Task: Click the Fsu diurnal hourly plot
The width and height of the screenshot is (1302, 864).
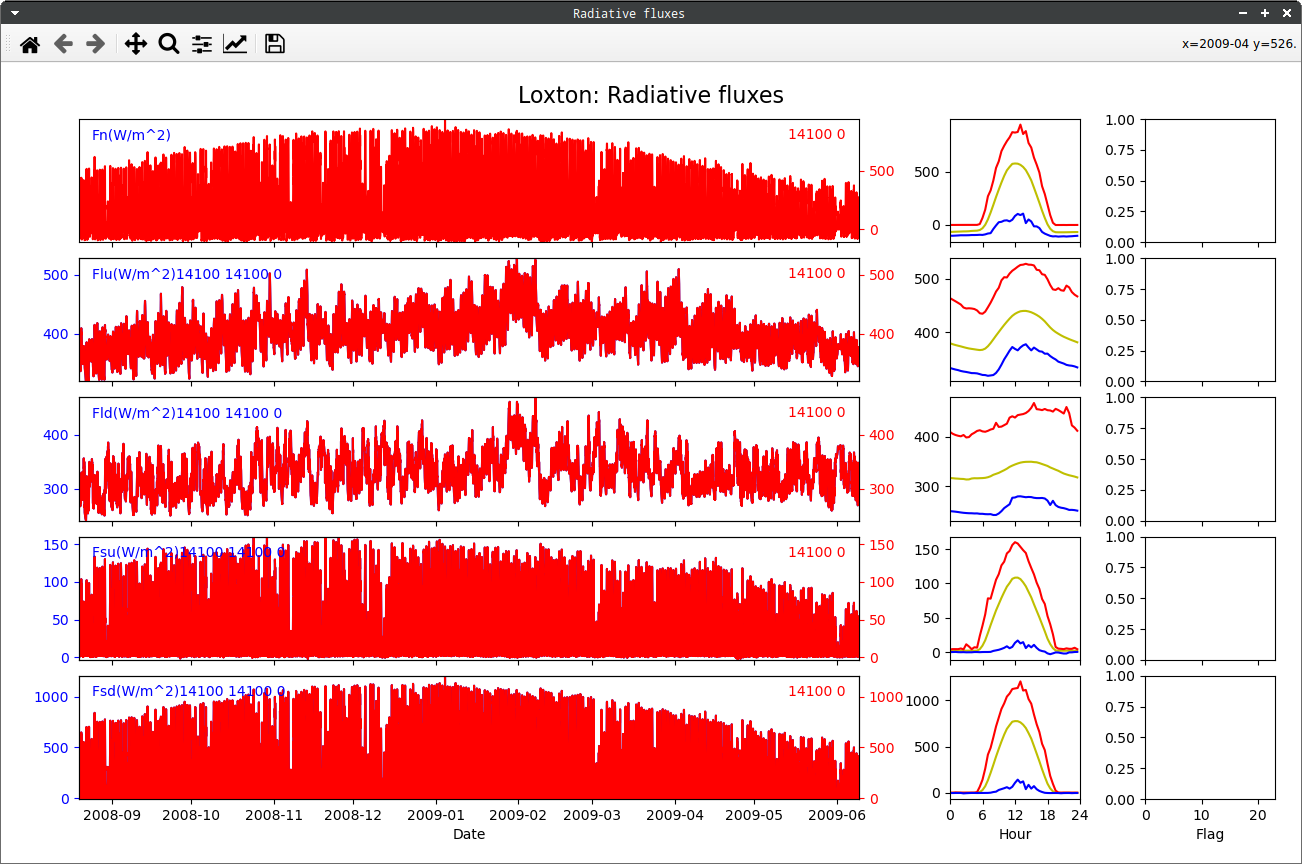Action: pyautogui.click(x=1015, y=598)
